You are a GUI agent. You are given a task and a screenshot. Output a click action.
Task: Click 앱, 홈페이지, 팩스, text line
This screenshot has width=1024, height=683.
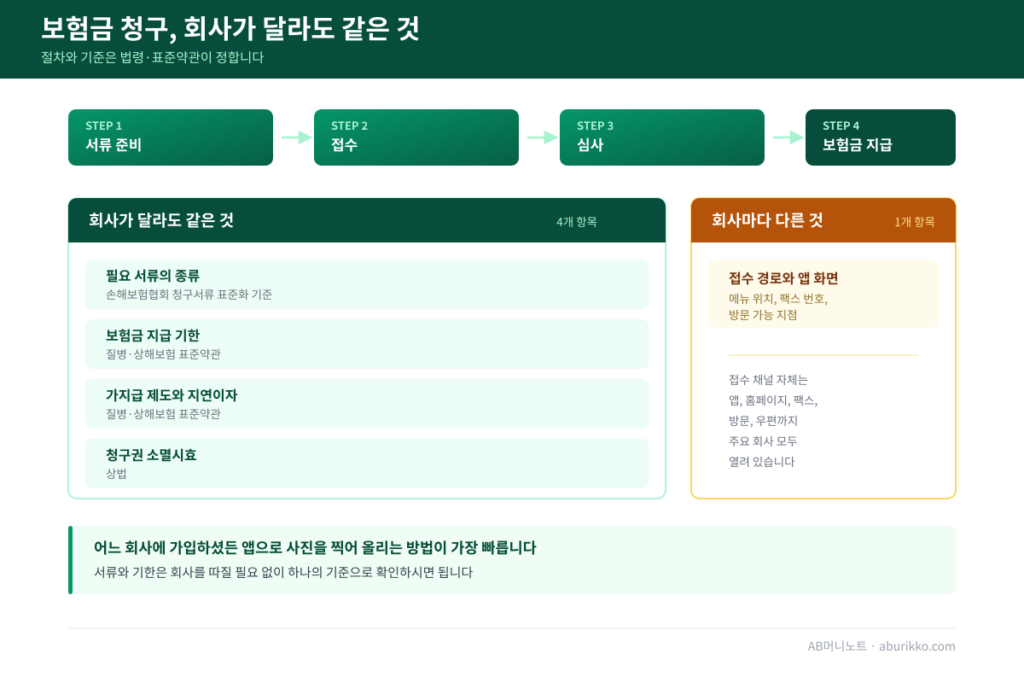[773, 400]
